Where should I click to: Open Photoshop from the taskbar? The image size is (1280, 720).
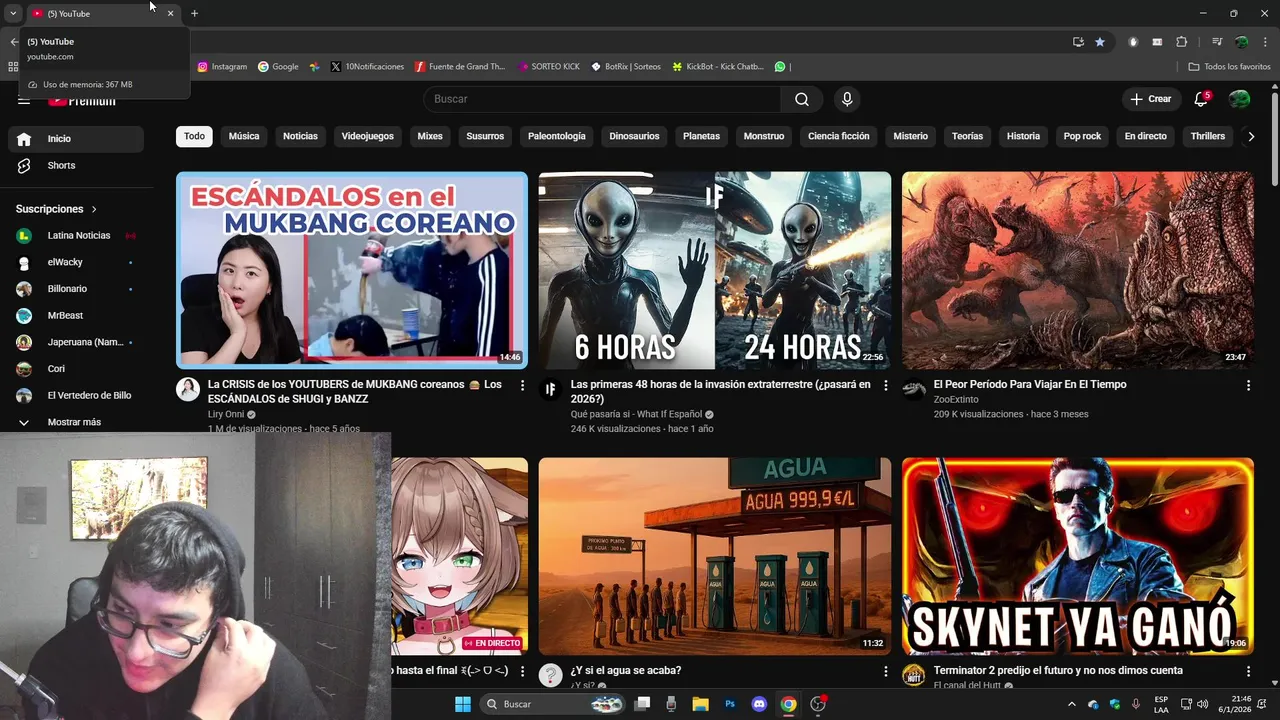tap(730, 704)
